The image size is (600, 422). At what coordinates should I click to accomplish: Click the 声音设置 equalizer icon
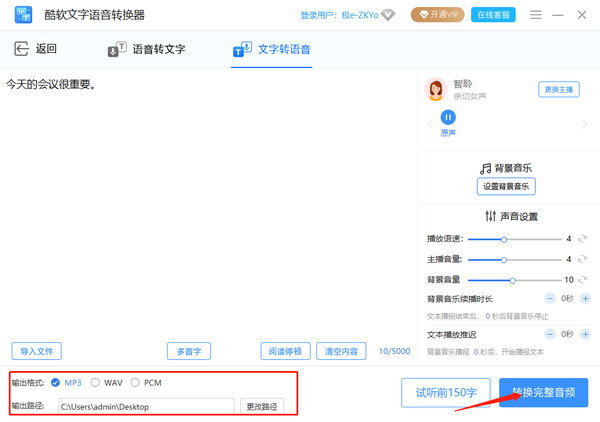tap(491, 216)
